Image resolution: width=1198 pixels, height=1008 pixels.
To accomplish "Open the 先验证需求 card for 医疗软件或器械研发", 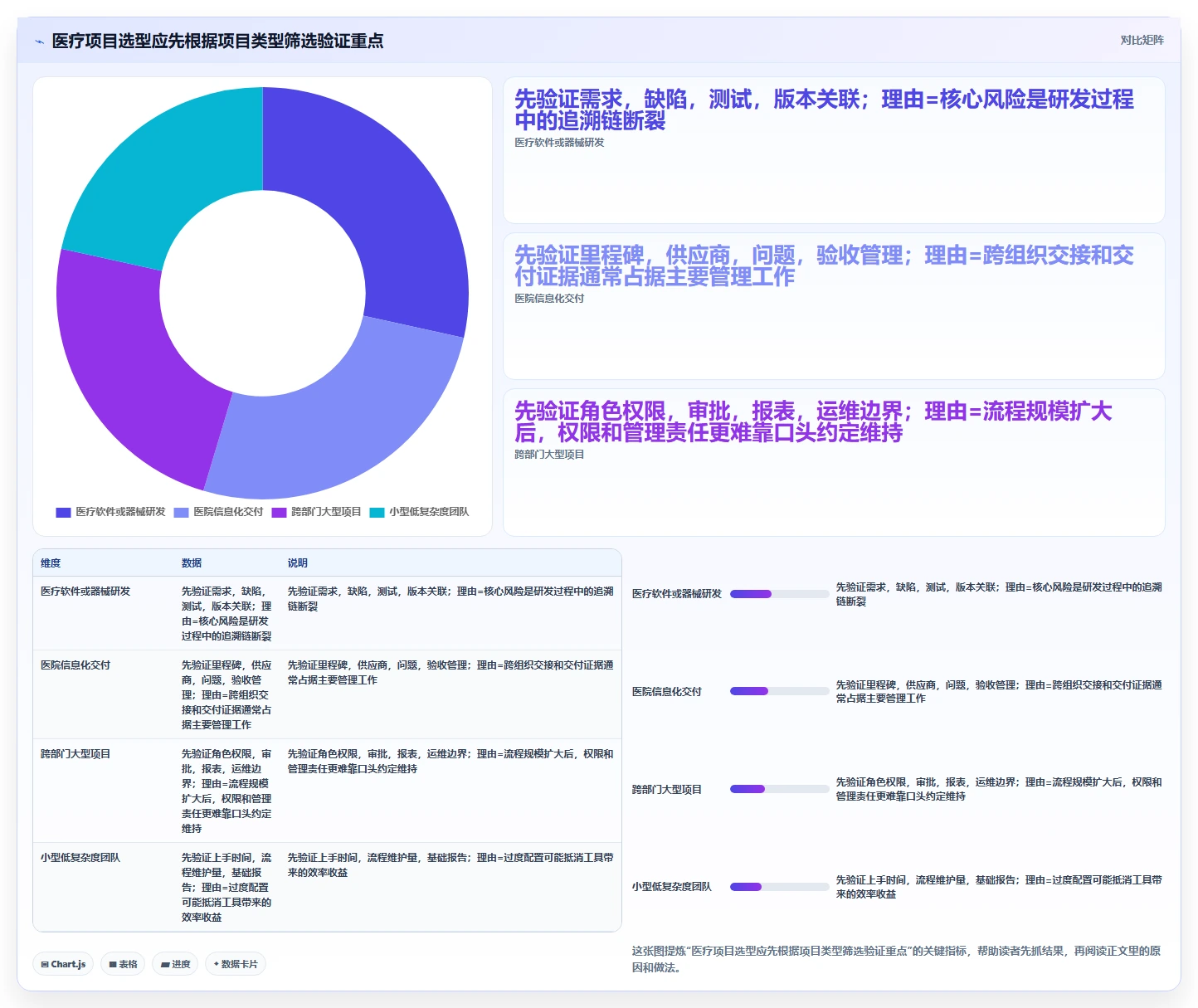I will point(834,150).
